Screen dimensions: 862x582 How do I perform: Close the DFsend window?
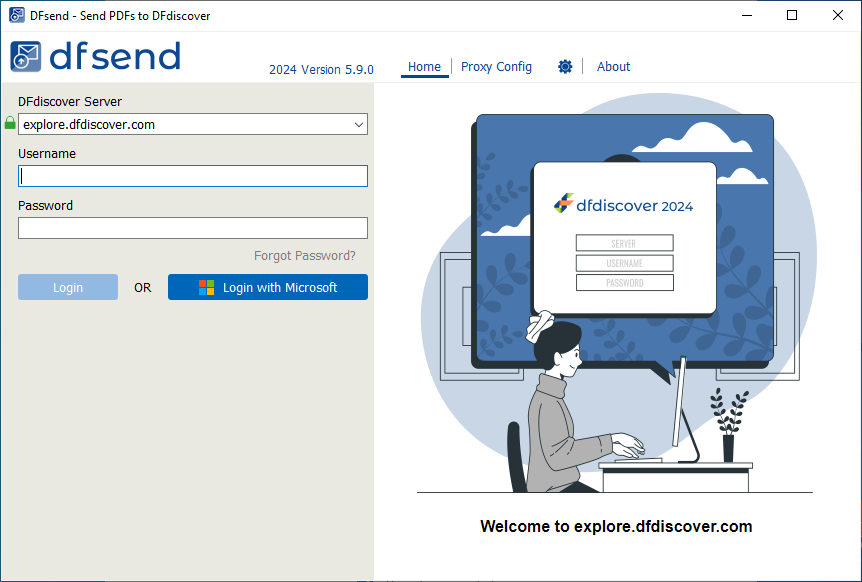point(838,15)
